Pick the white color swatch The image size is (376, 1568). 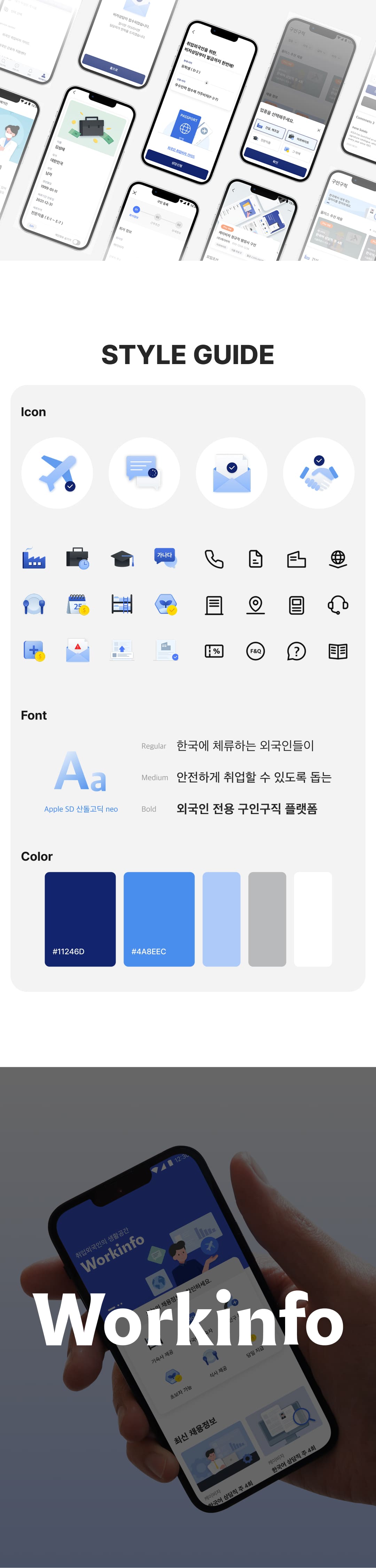[x=313, y=919]
